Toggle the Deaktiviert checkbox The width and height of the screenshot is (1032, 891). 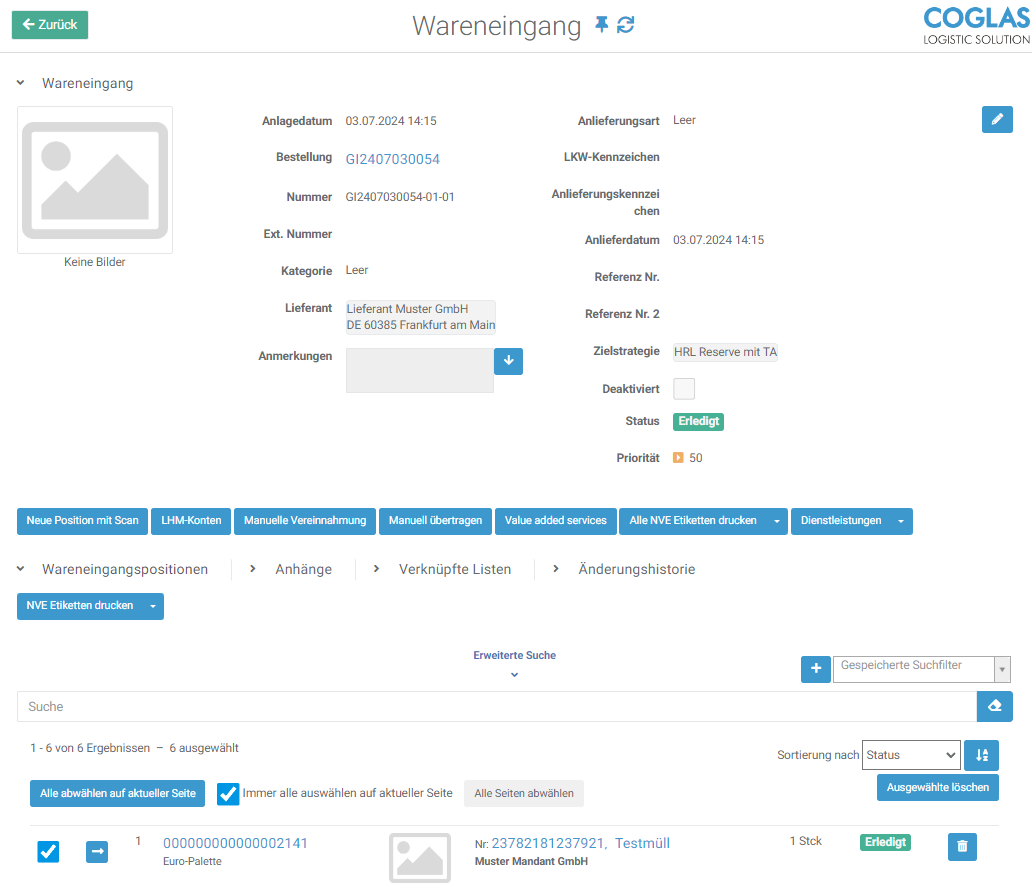tap(684, 389)
